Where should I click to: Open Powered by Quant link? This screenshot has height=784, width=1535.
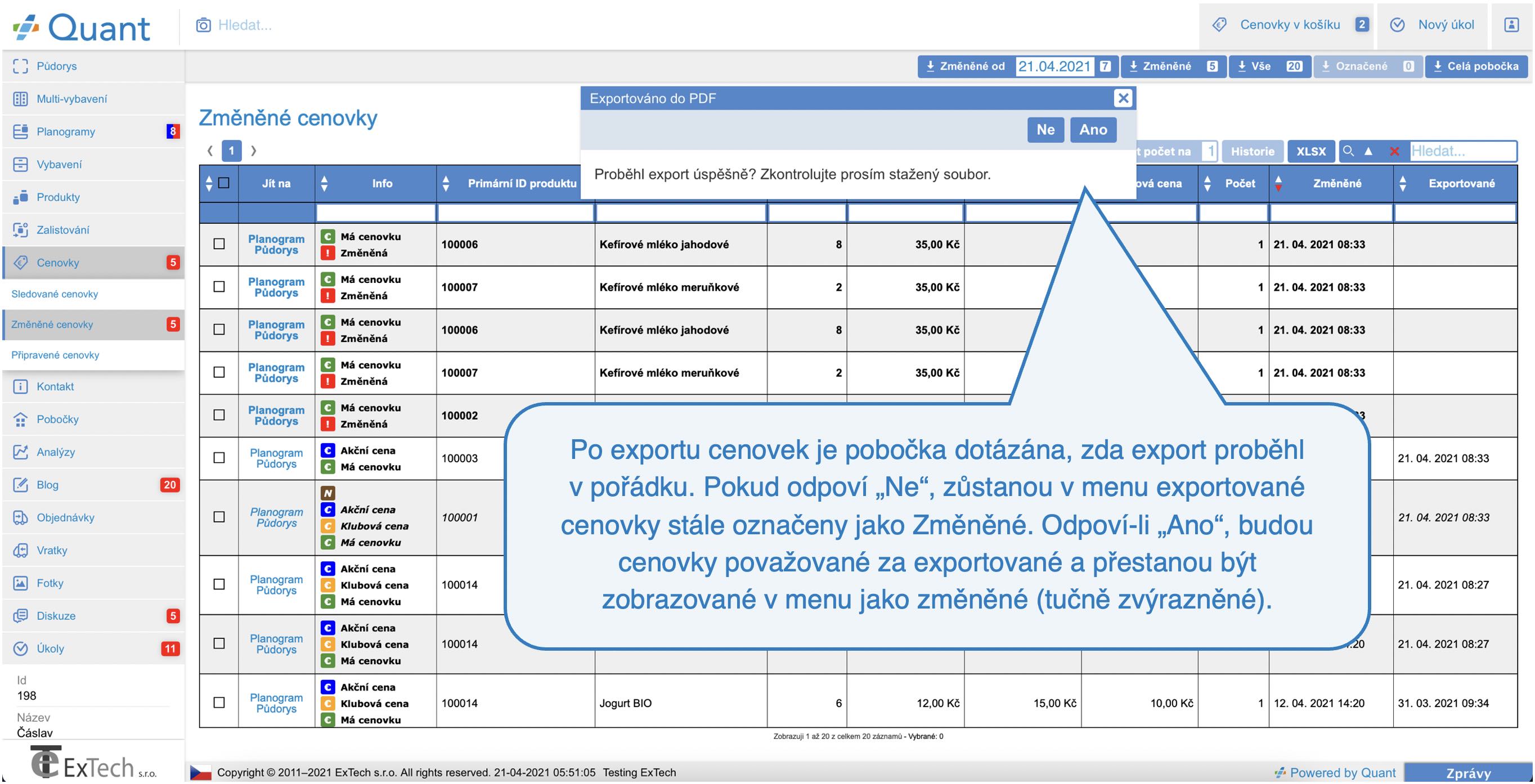pos(1335,773)
